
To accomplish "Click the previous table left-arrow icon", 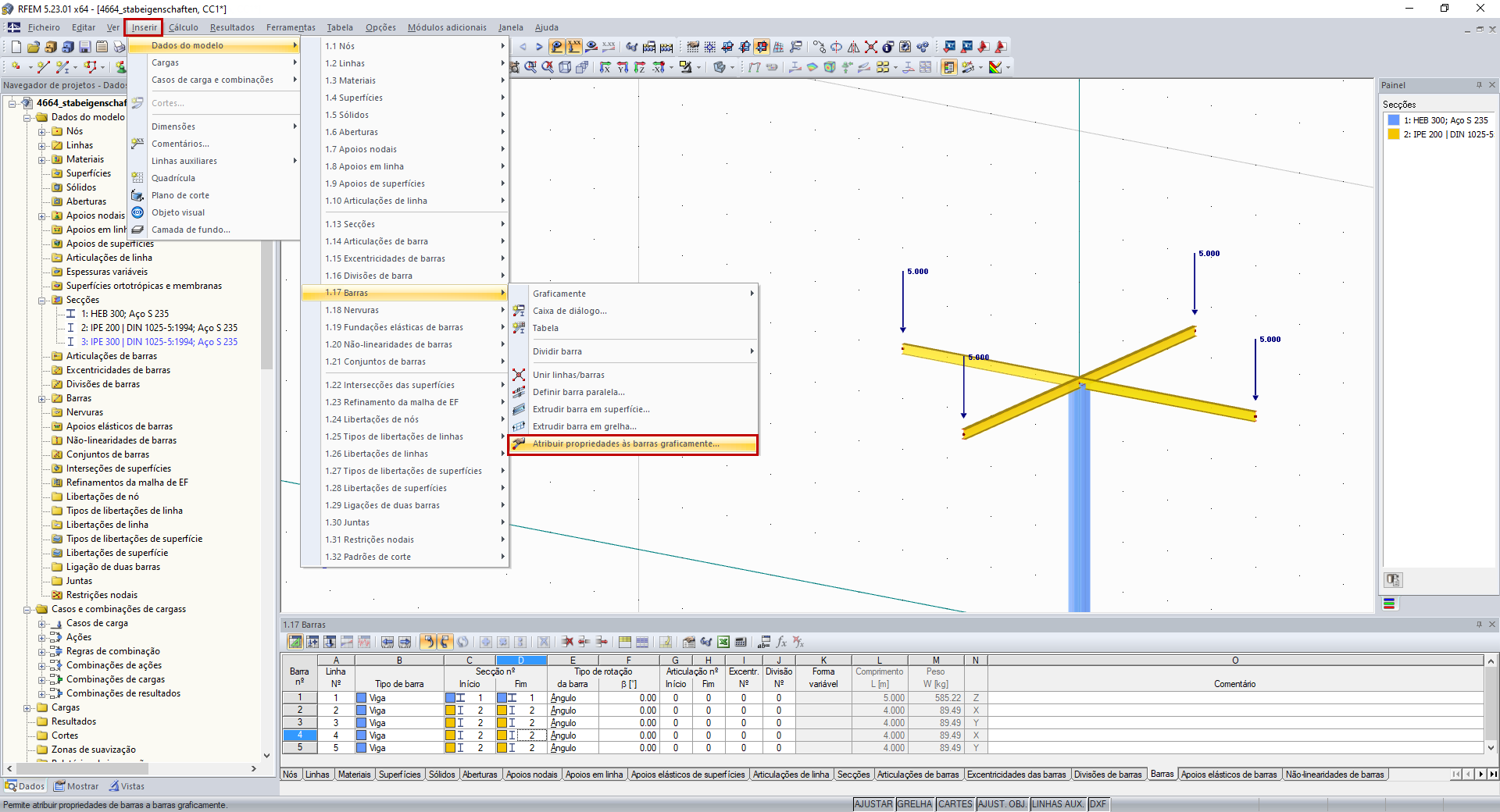I will (387, 642).
